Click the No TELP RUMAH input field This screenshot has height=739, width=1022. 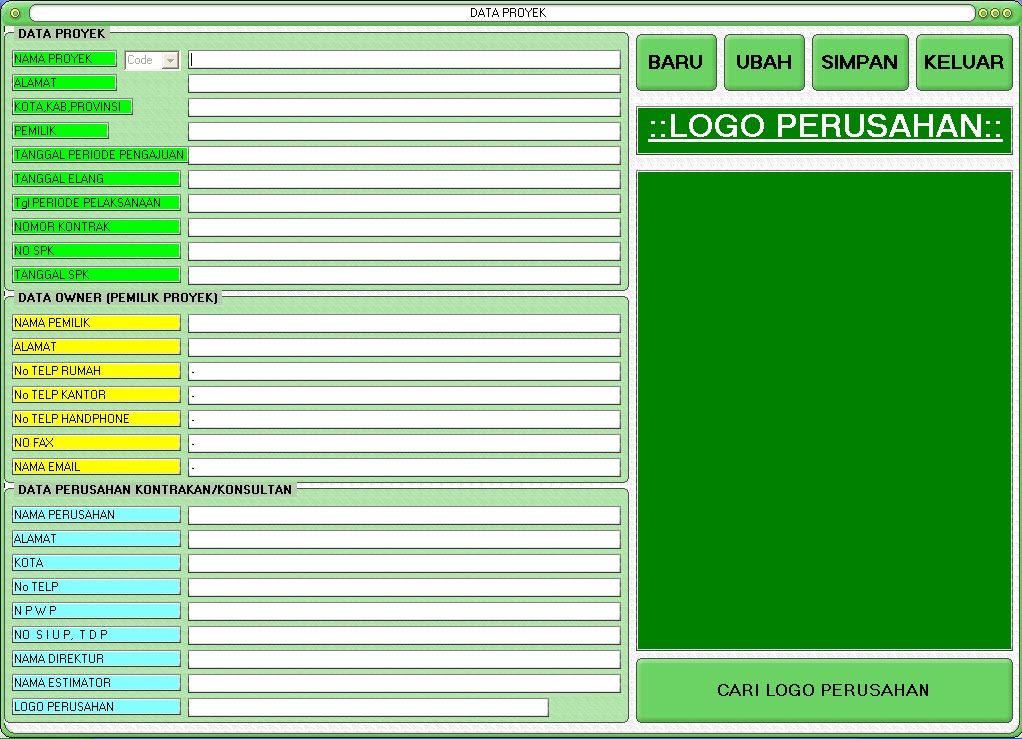pos(404,371)
